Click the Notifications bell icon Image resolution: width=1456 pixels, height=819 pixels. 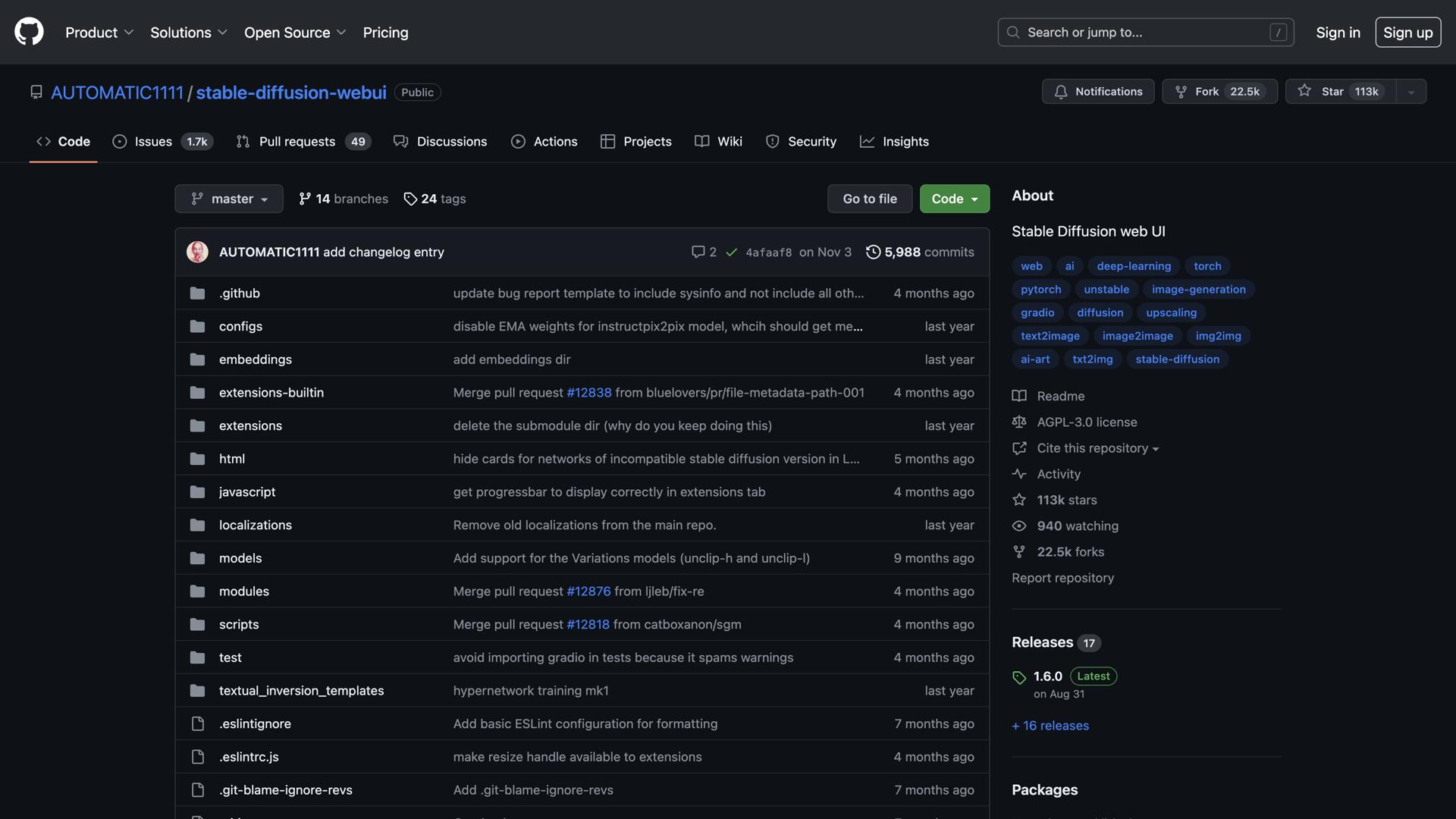[1062, 91]
